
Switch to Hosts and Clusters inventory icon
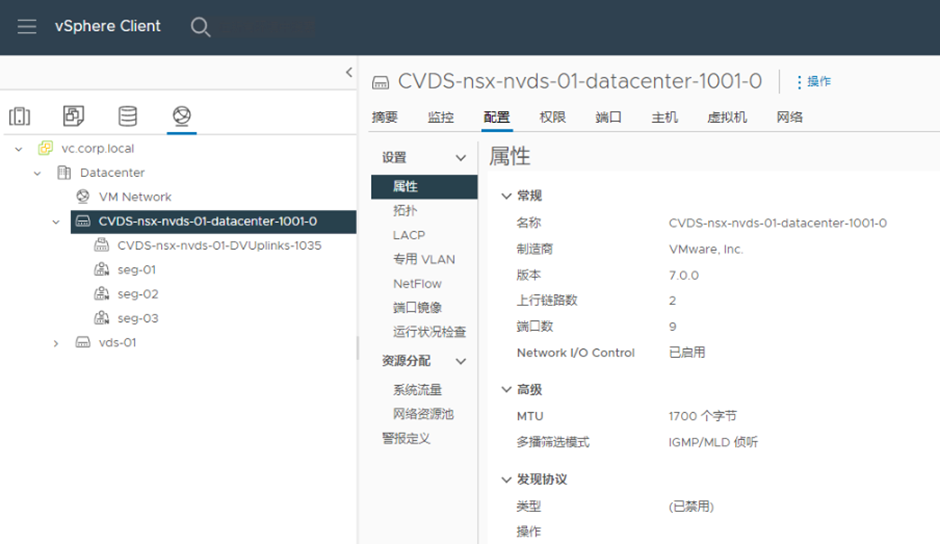point(20,116)
